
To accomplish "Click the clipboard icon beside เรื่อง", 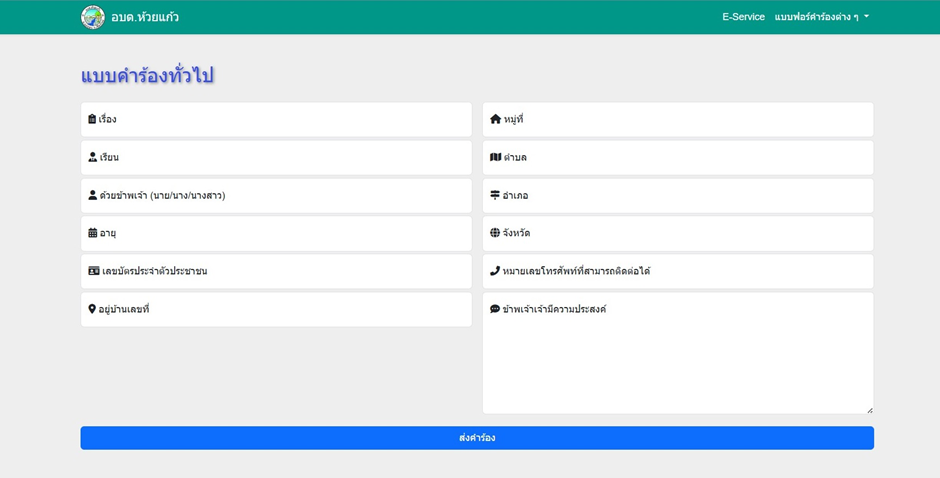I will point(92,119).
